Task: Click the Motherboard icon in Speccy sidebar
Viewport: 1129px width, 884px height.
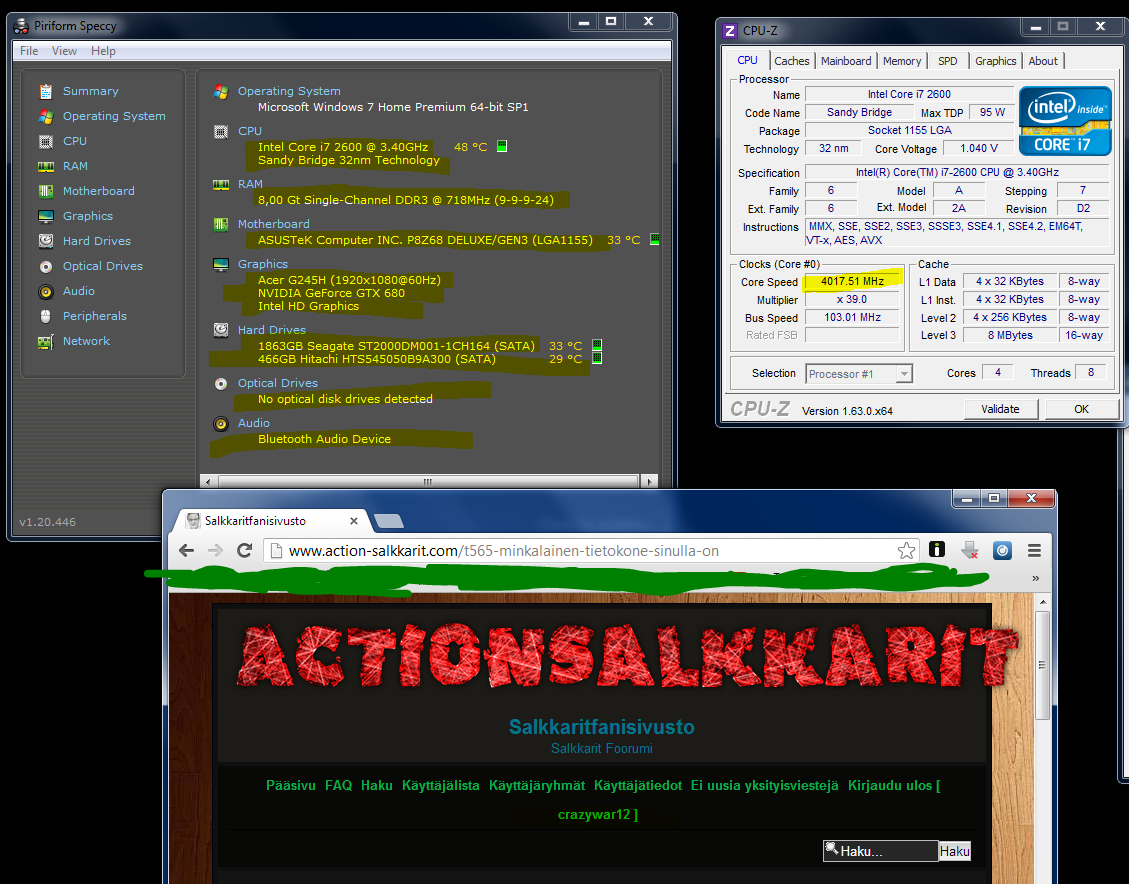Action: tap(46, 191)
